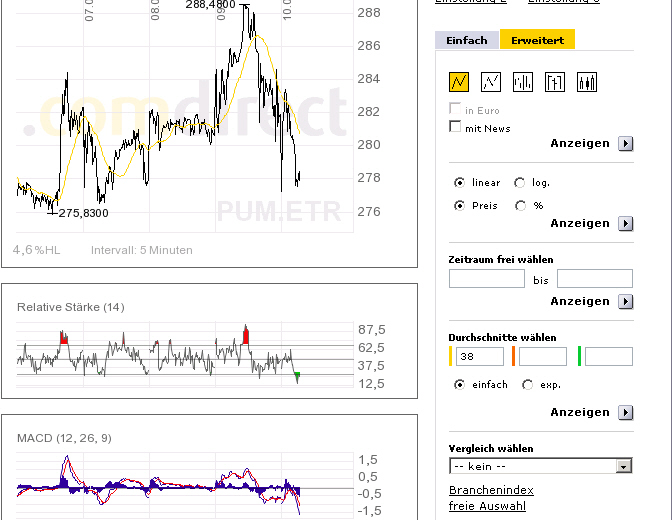The image size is (672, 520).
Task: Select the candlestick chart type icon
Action: 587,82
